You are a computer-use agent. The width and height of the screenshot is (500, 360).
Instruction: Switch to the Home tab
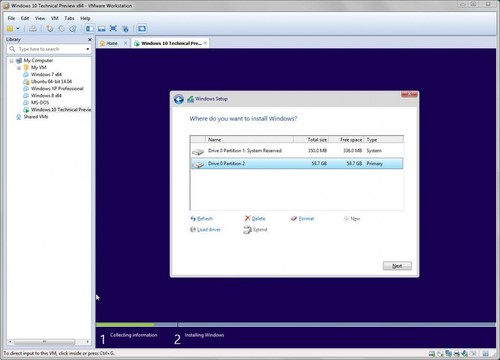point(112,43)
